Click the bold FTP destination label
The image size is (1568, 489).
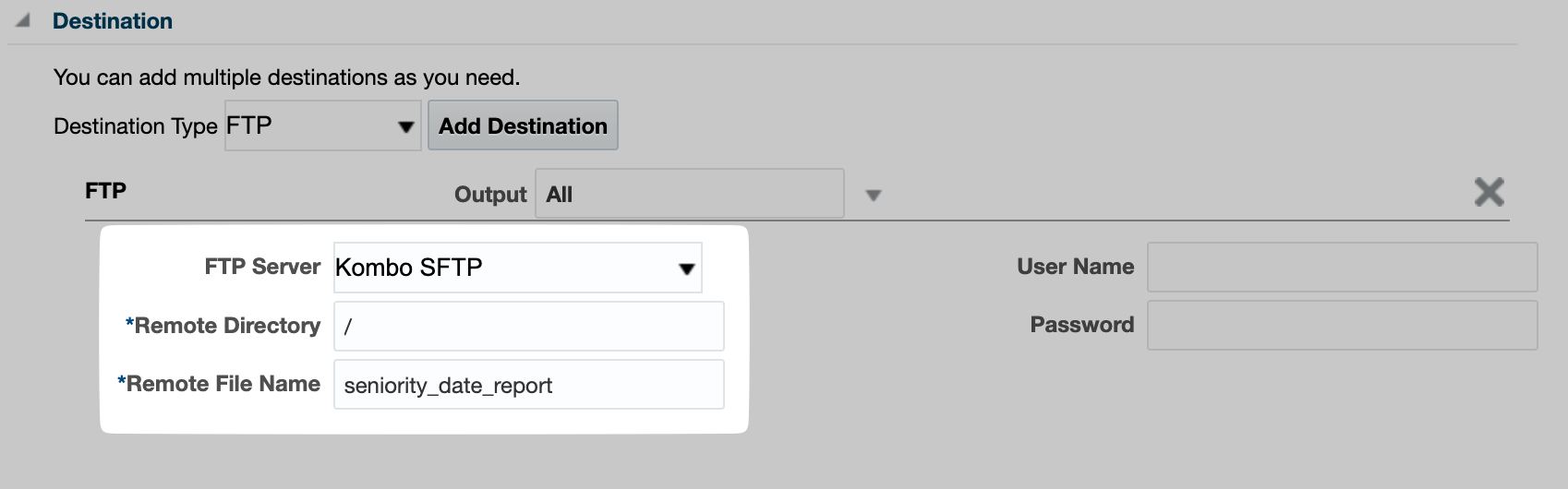105,191
